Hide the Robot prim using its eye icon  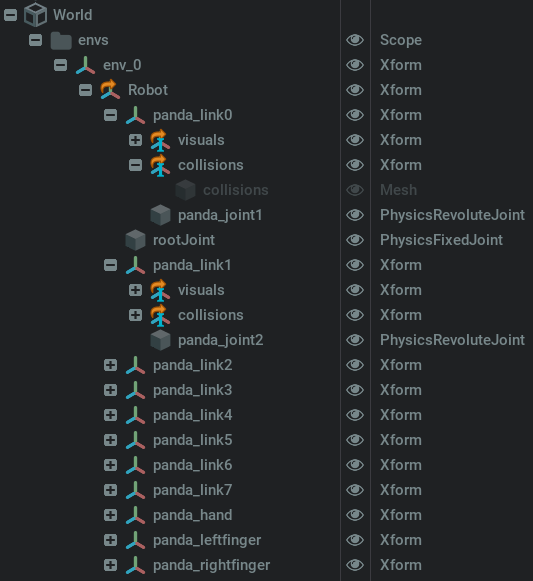[x=355, y=90]
